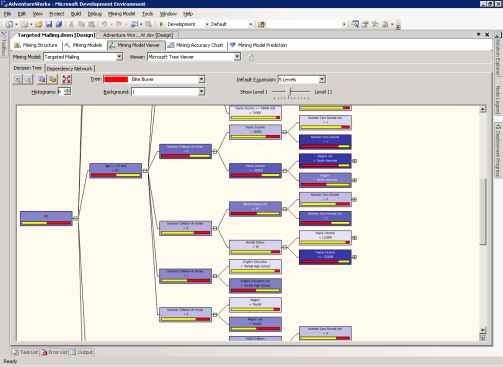Click the tree view scroll-up arrow

coord(483,109)
